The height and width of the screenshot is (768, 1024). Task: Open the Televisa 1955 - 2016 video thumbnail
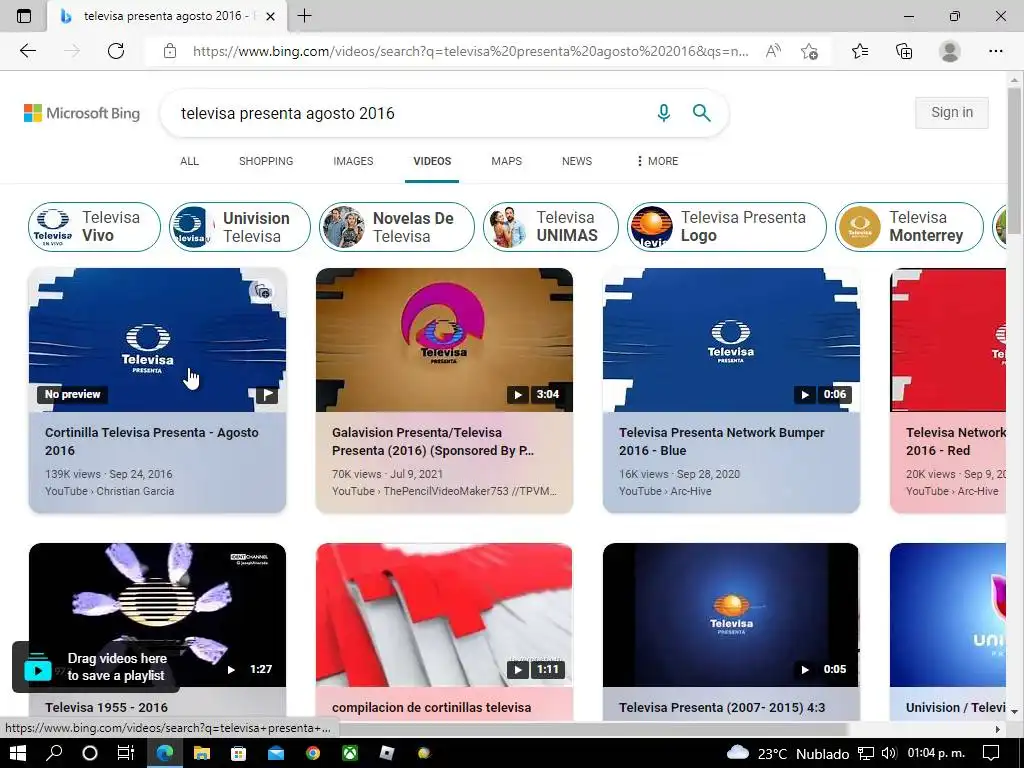[157, 615]
